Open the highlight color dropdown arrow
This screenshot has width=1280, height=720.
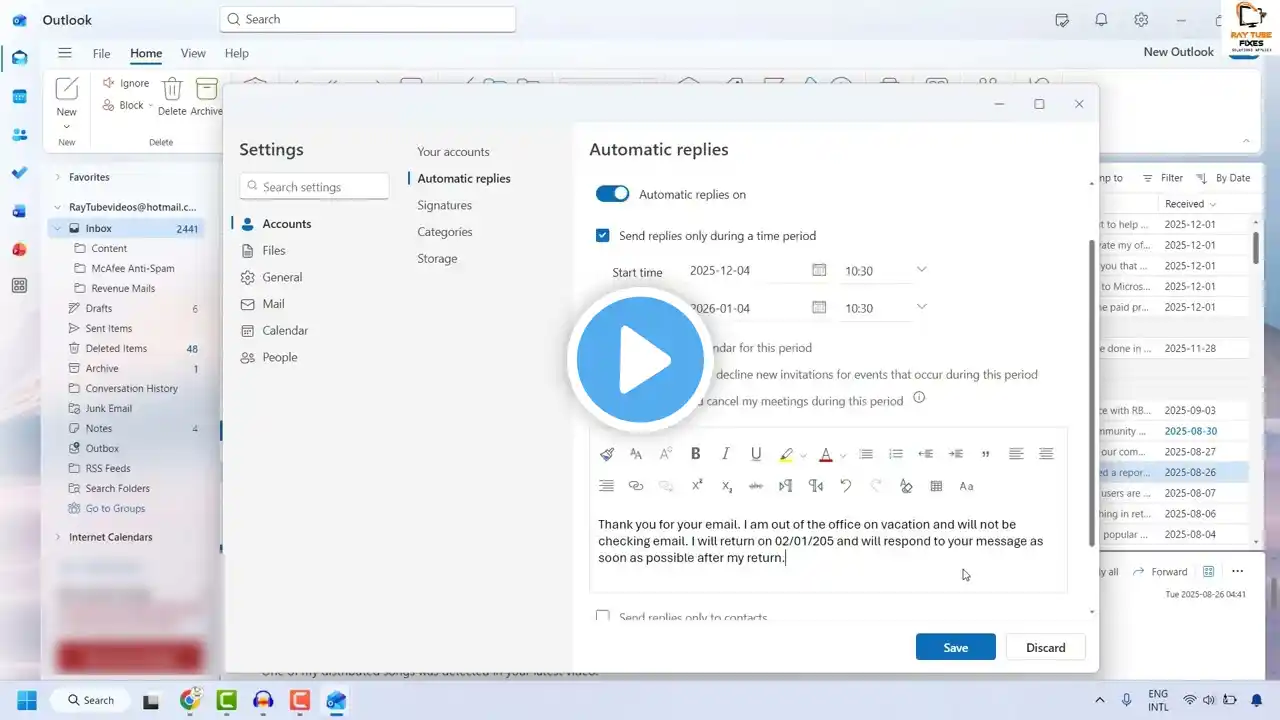click(803, 455)
